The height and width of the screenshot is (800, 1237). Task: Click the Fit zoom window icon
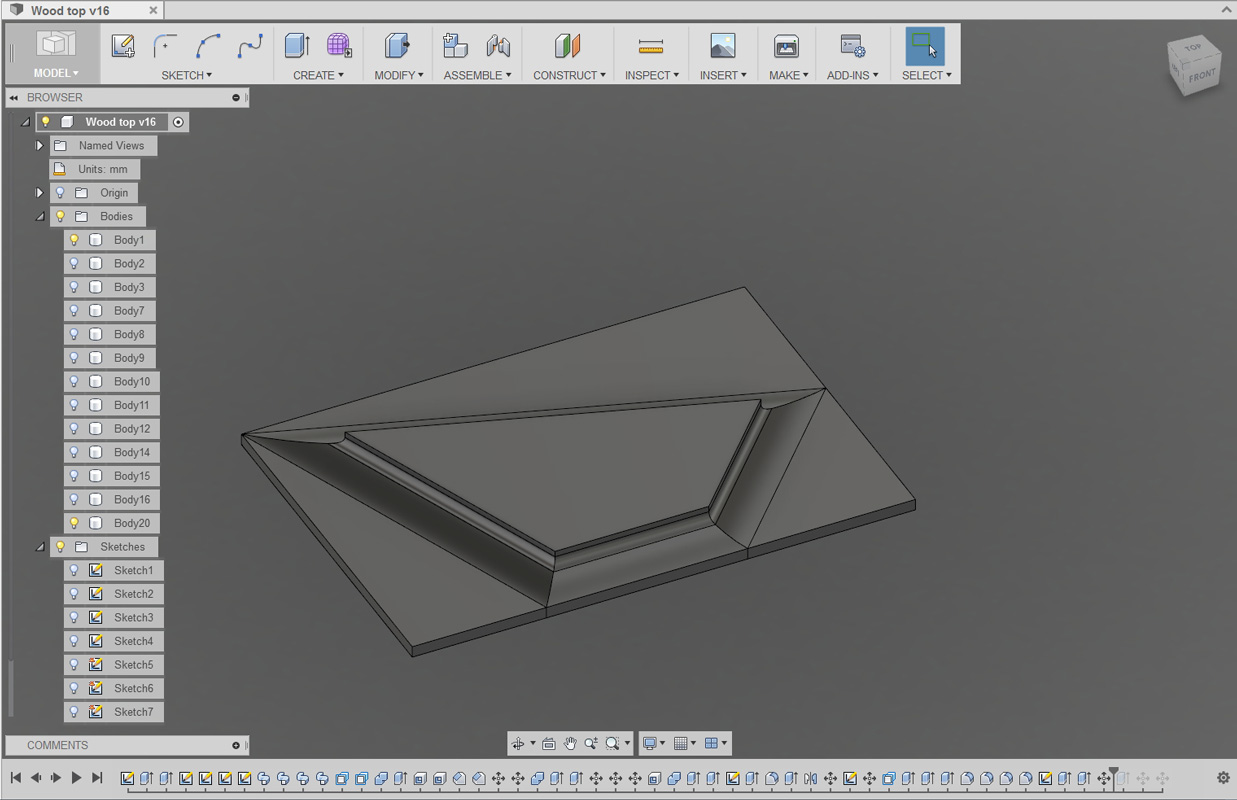click(613, 743)
